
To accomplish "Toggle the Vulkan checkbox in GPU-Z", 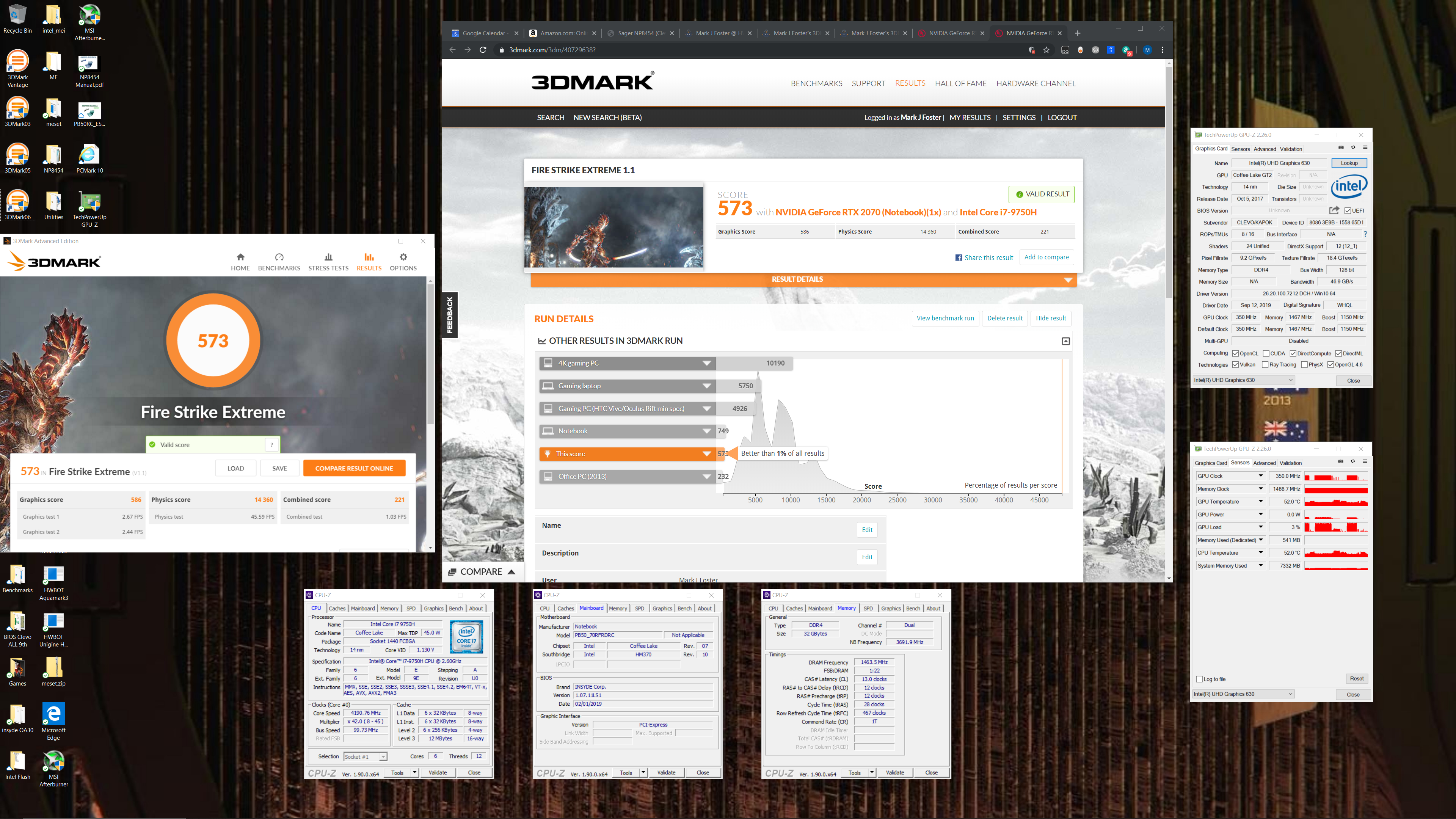I will [1236, 364].
